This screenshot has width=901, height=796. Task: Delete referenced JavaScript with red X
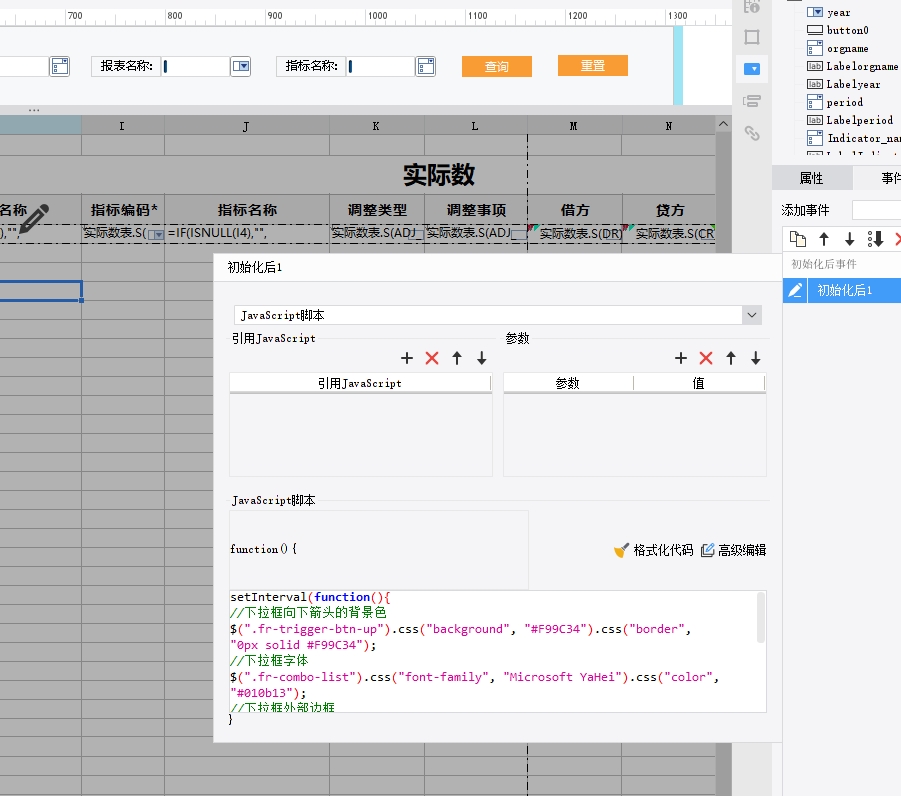[432, 358]
